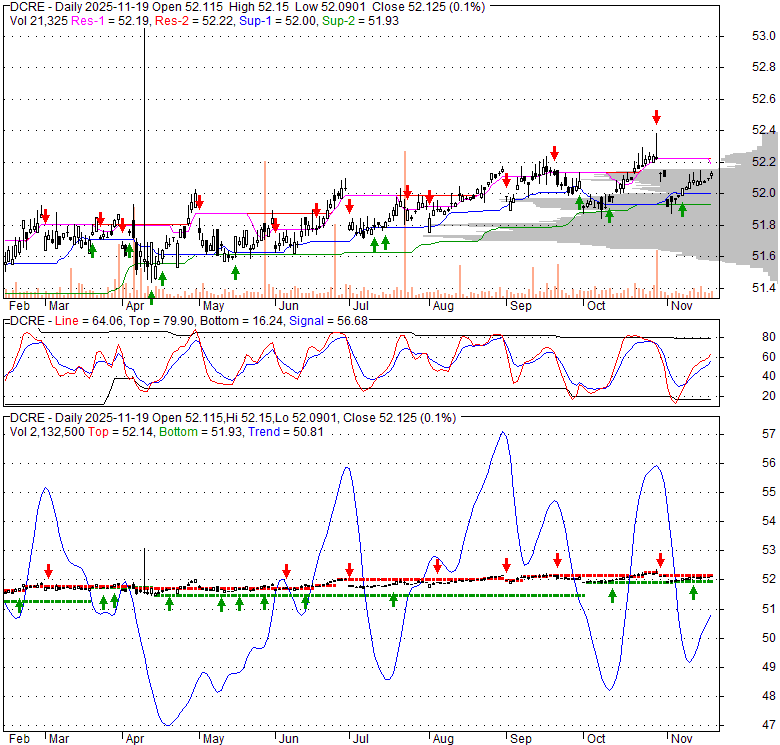Click the Jun label on the bottom chart's time axis
The image size is (780, 745).
click(288, 738)
